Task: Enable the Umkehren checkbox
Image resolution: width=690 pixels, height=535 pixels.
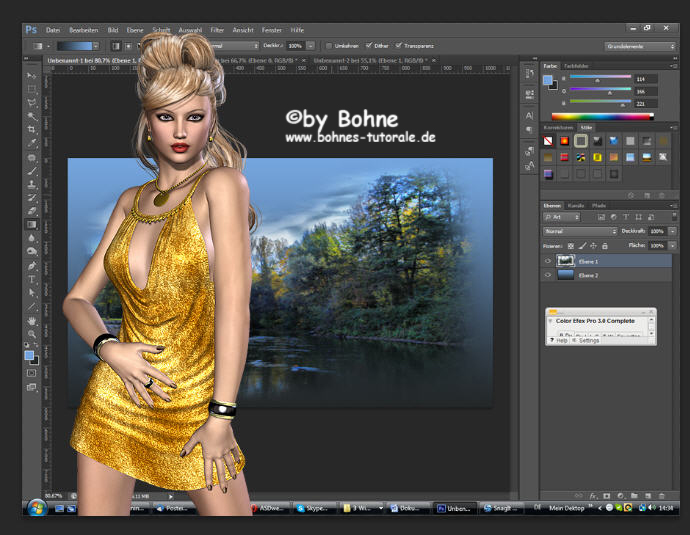Action: pyautogui.click(x=330, y=45)
